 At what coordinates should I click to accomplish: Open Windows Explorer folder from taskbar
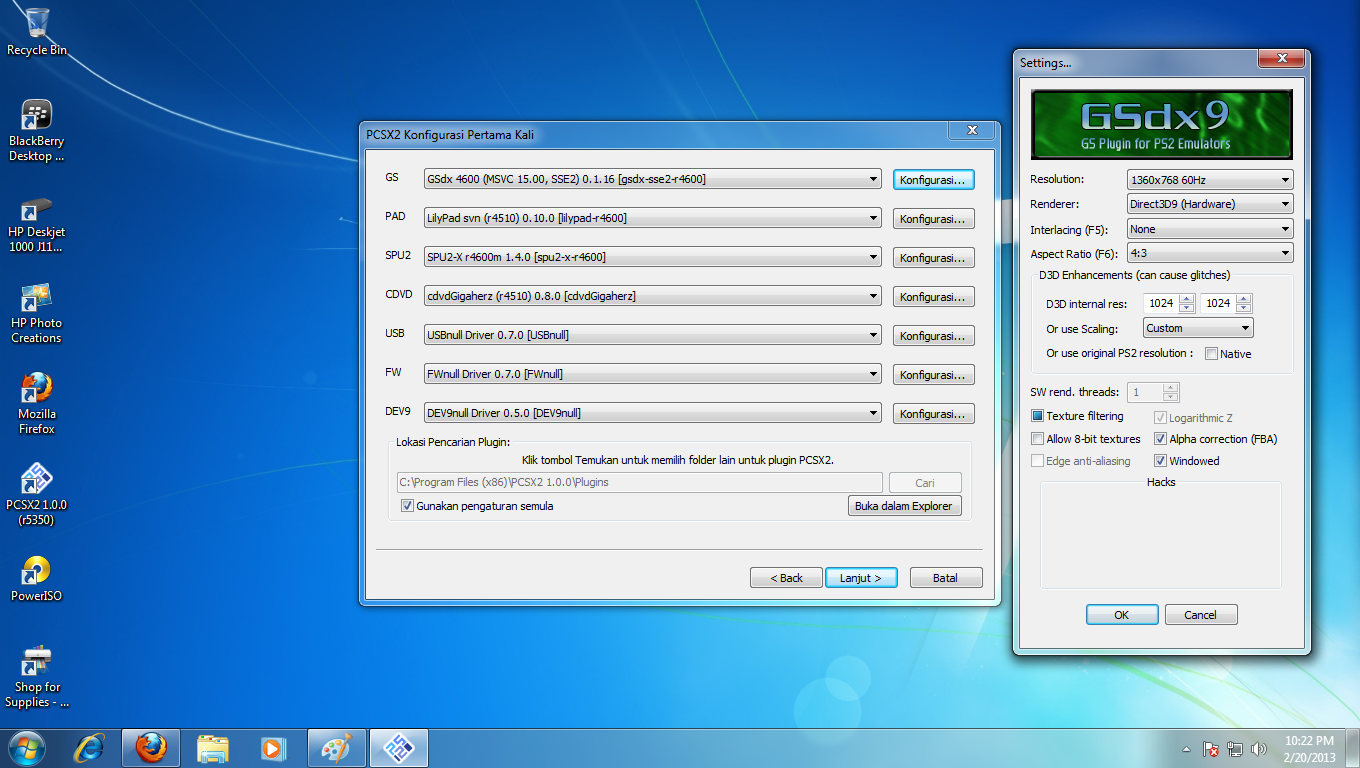pyautogui.click(x=213, y=748)
